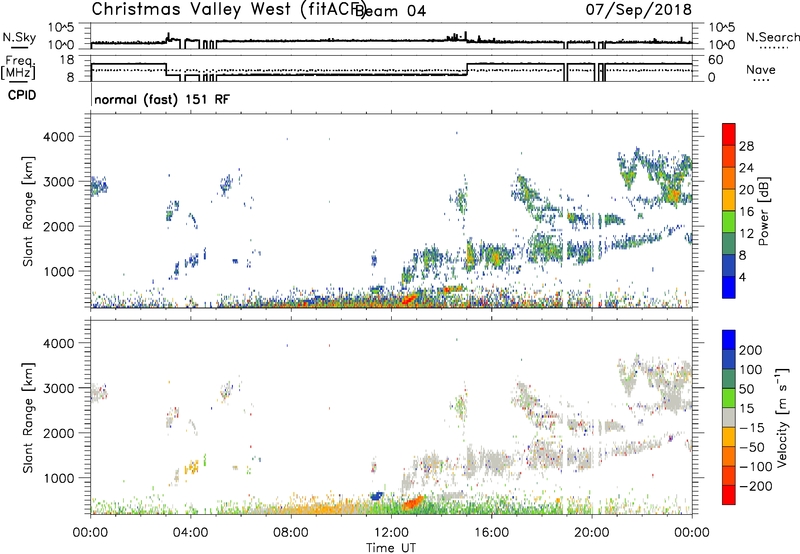The image size is (800, 554).
Task: Click the positive "50" velocity colorbar tick
Action: point(746,389)
